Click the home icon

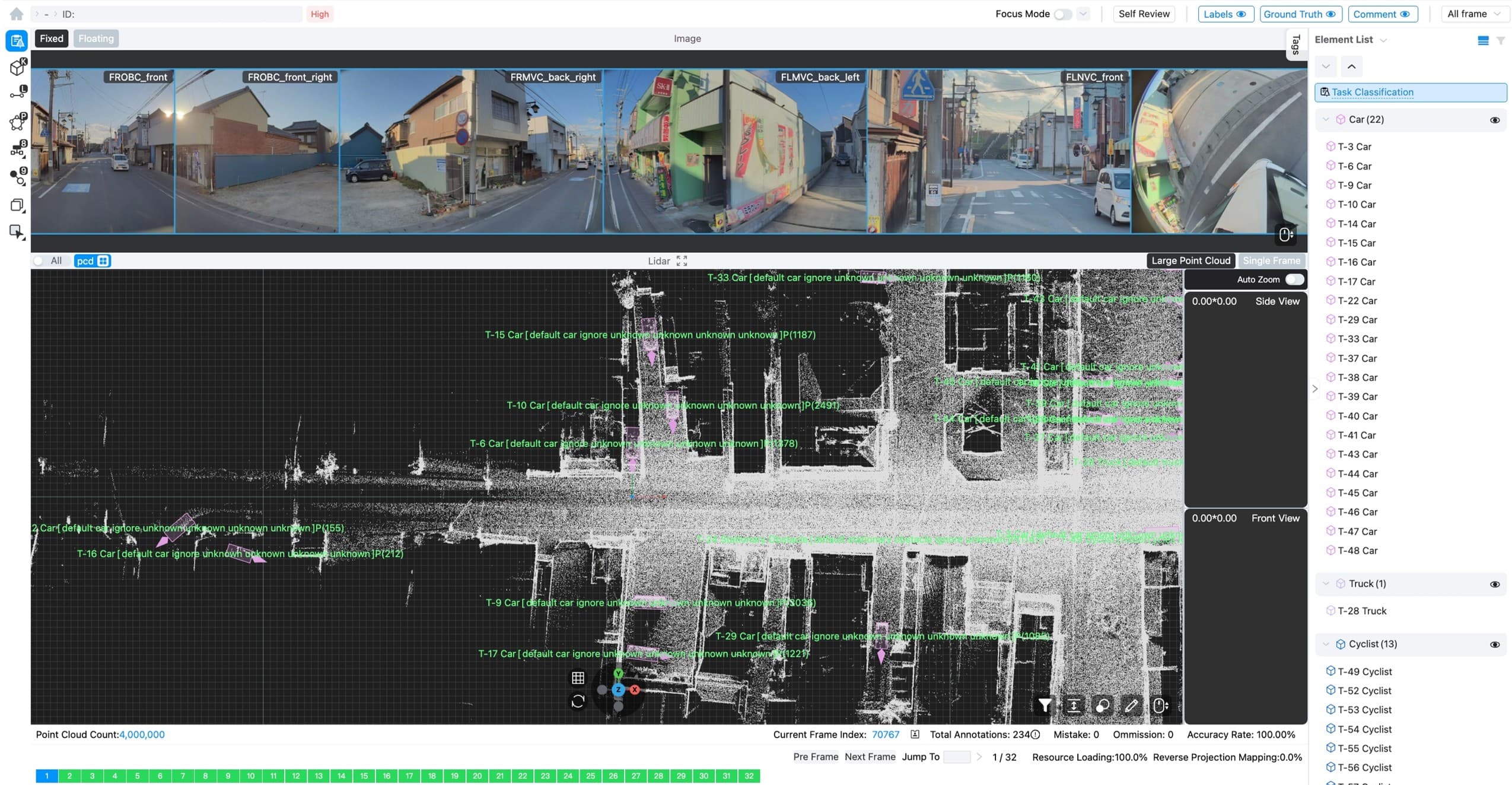[17, 14]
